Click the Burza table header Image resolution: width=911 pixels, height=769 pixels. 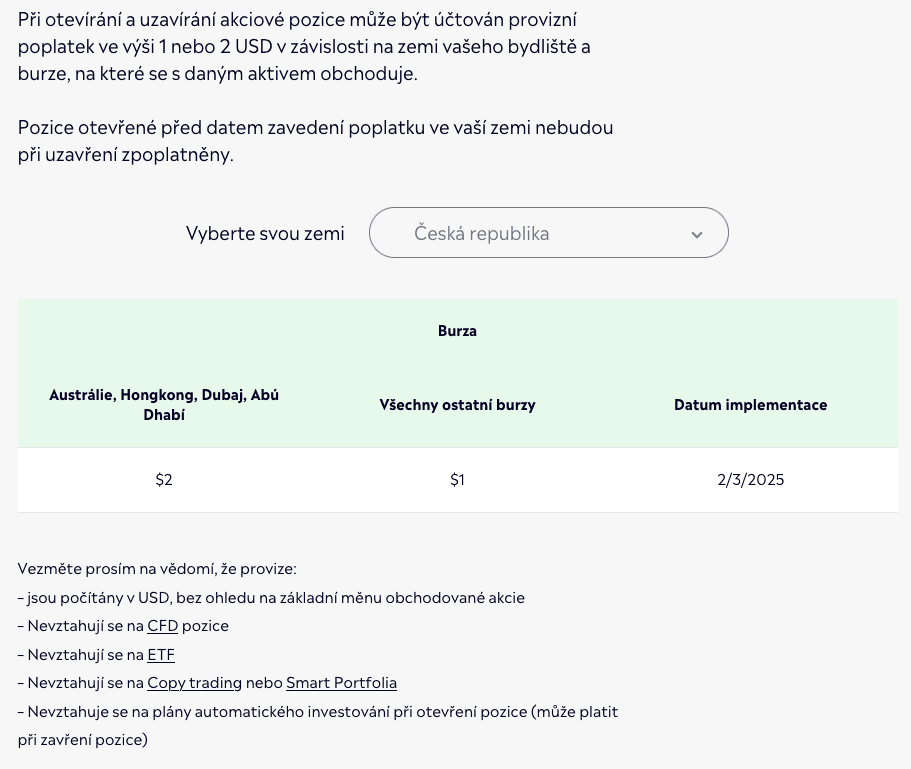pos(457,331)
